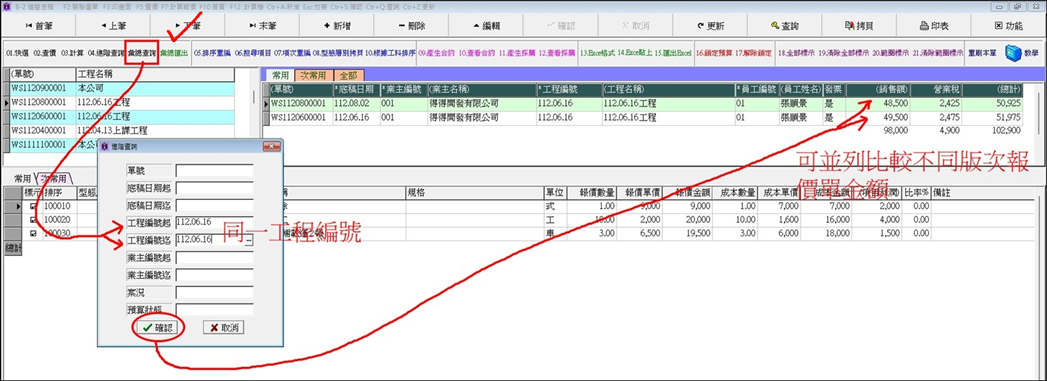
Task: Click the 案況 input field
Action: tap(214, 292)
